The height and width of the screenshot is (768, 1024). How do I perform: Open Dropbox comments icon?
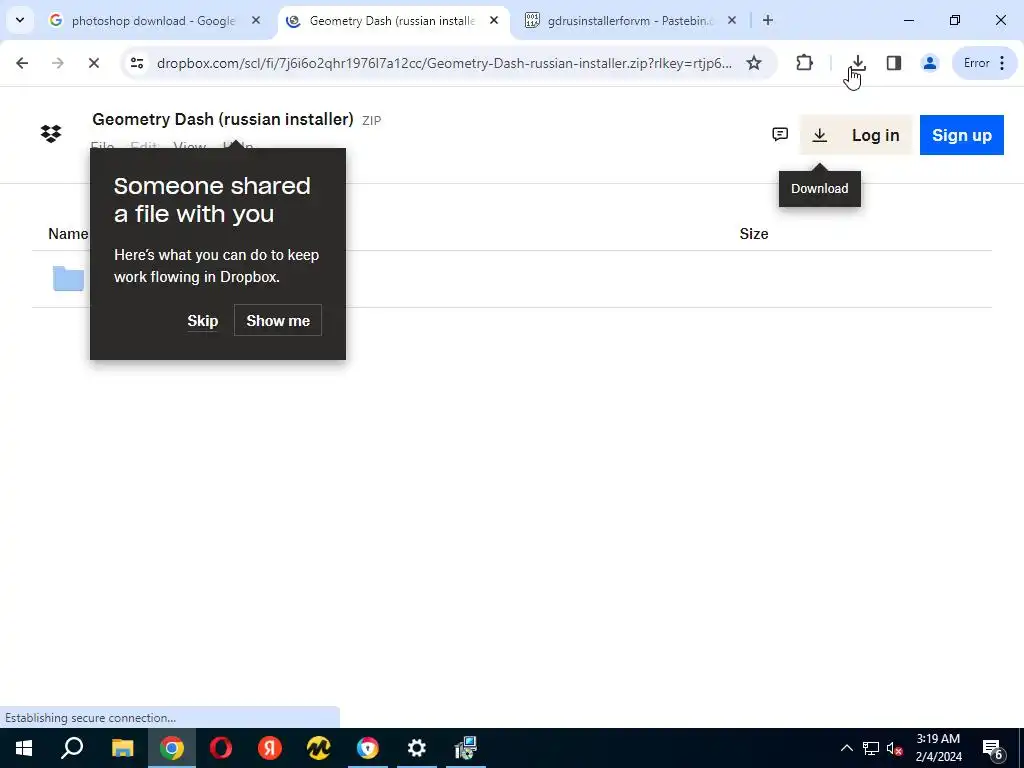(780, 135)
